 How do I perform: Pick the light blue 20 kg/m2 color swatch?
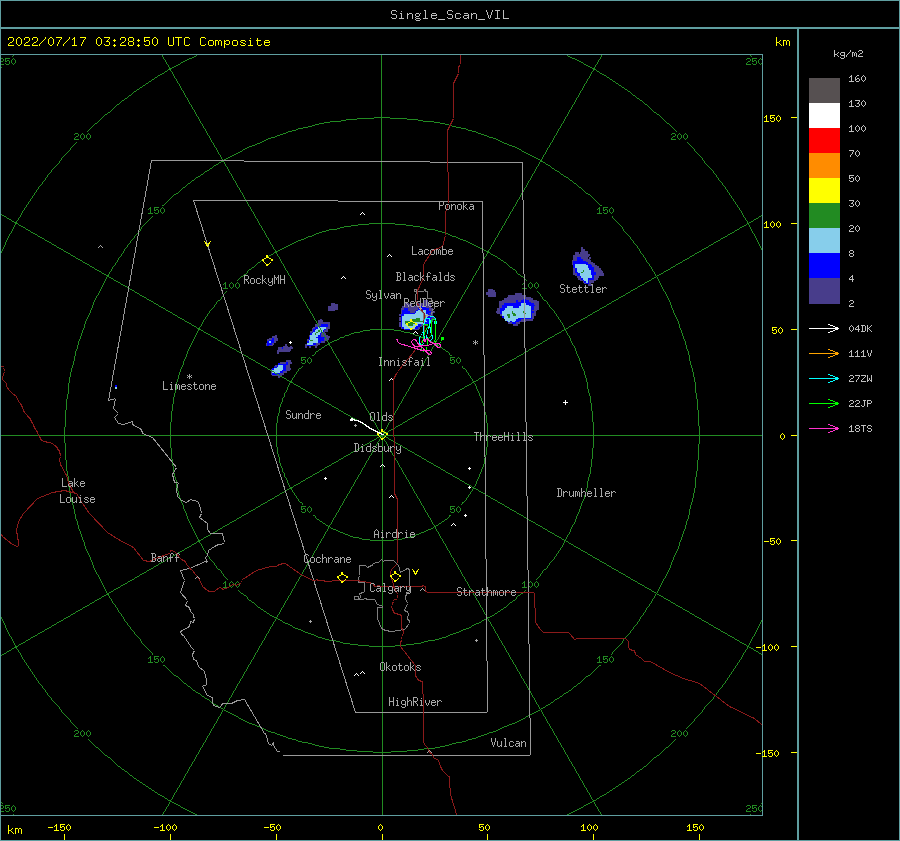(x=824, y=241)
